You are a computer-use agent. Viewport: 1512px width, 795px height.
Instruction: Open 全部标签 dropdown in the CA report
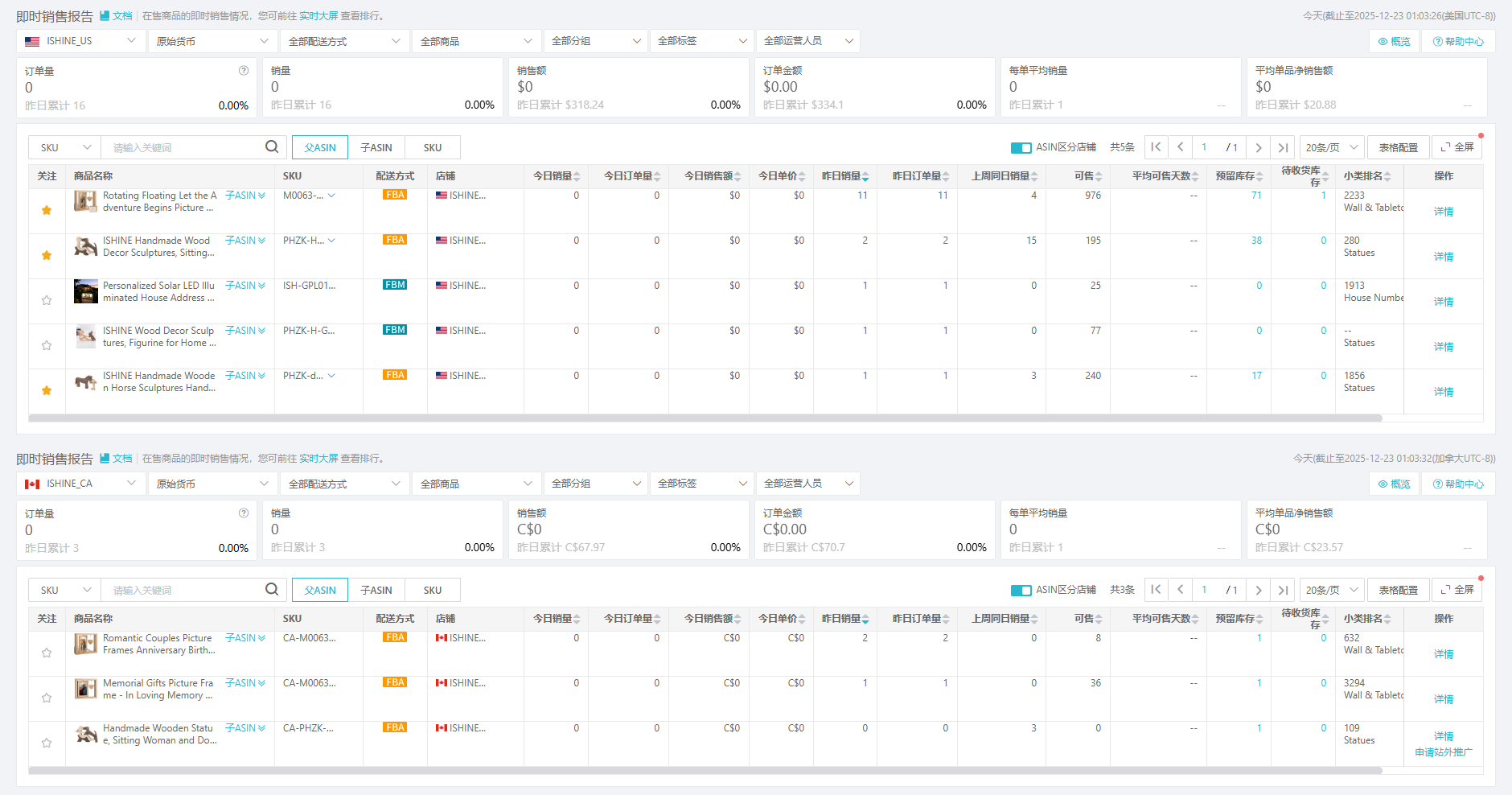tap(701, 484)
